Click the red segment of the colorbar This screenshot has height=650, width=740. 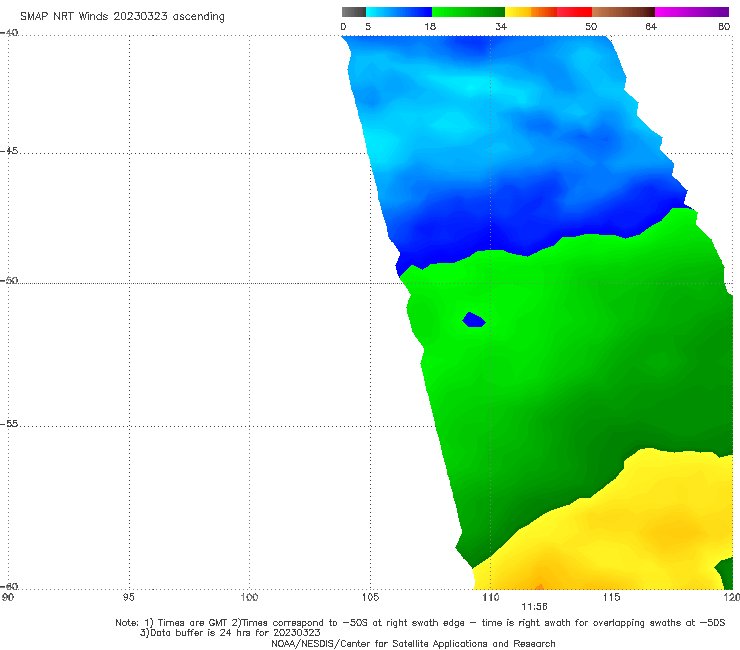[574, 12]
